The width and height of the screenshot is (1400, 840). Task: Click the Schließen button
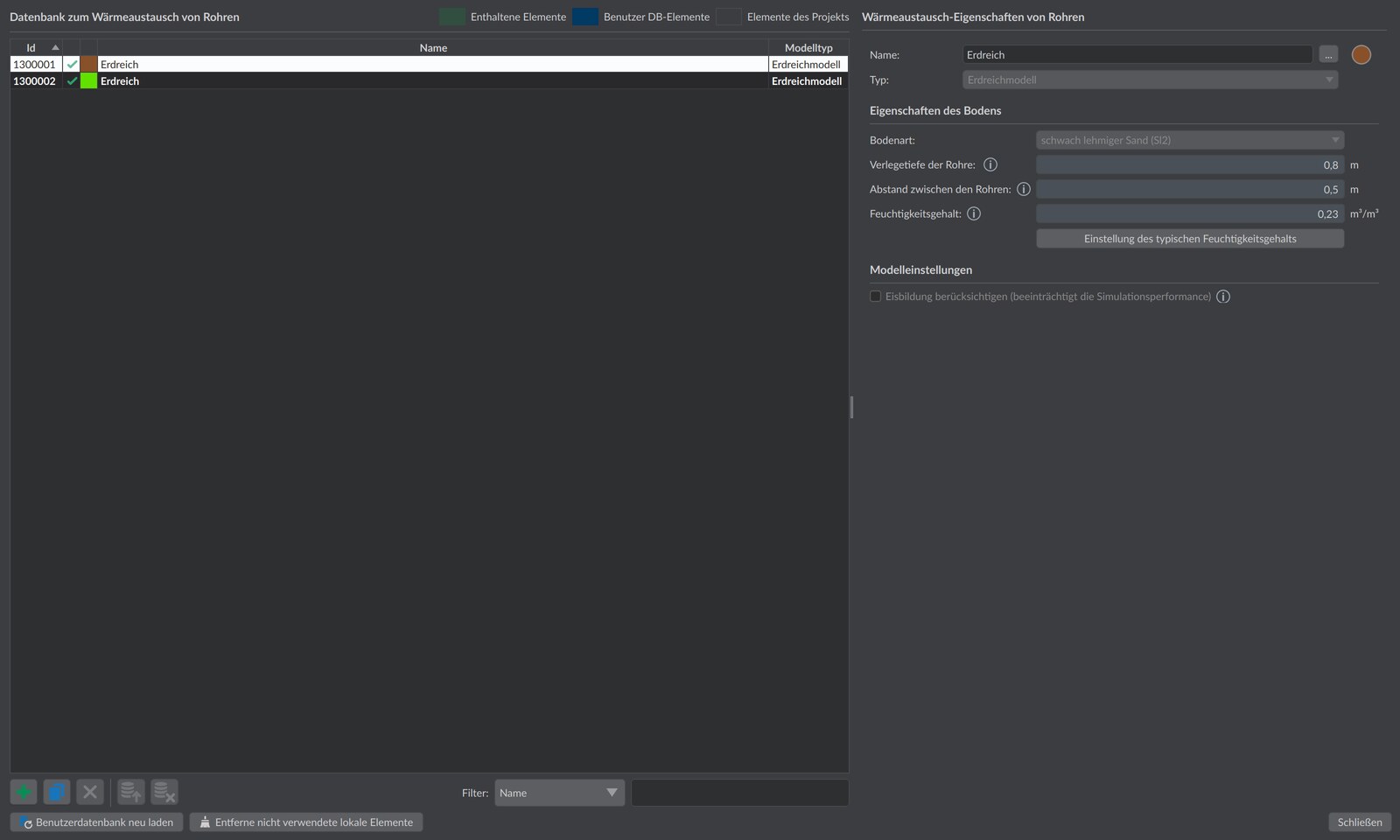point(1360,822)
